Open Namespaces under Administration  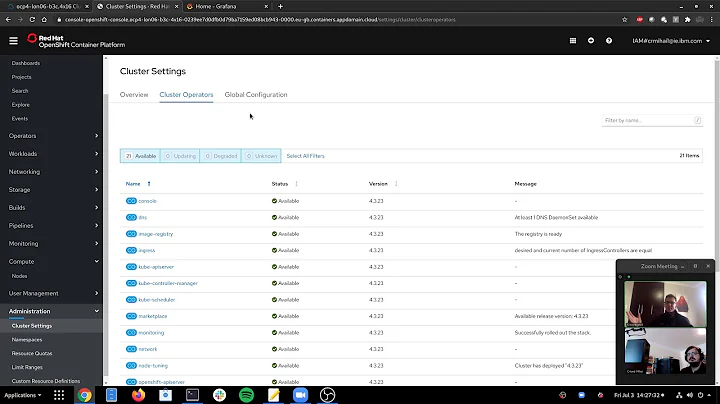(27, 340)
